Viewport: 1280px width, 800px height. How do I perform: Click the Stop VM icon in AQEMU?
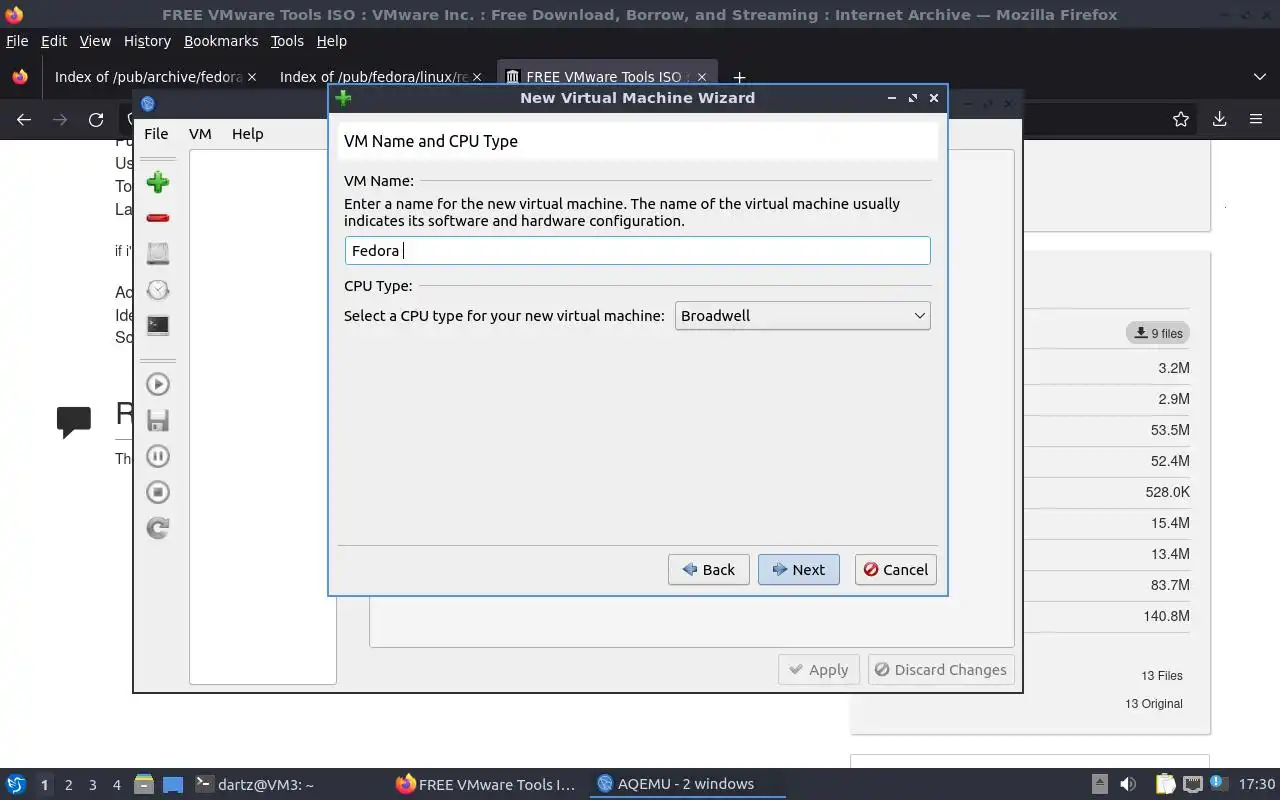[157, 492]
